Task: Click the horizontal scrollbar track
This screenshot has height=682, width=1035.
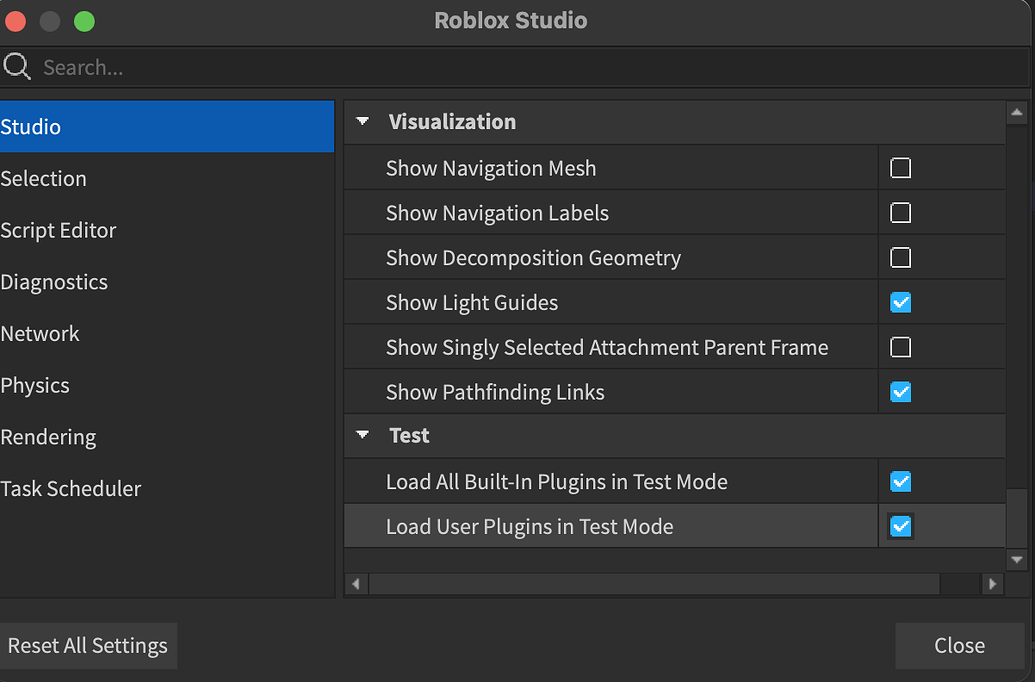Action: click(x=960, y=584)
